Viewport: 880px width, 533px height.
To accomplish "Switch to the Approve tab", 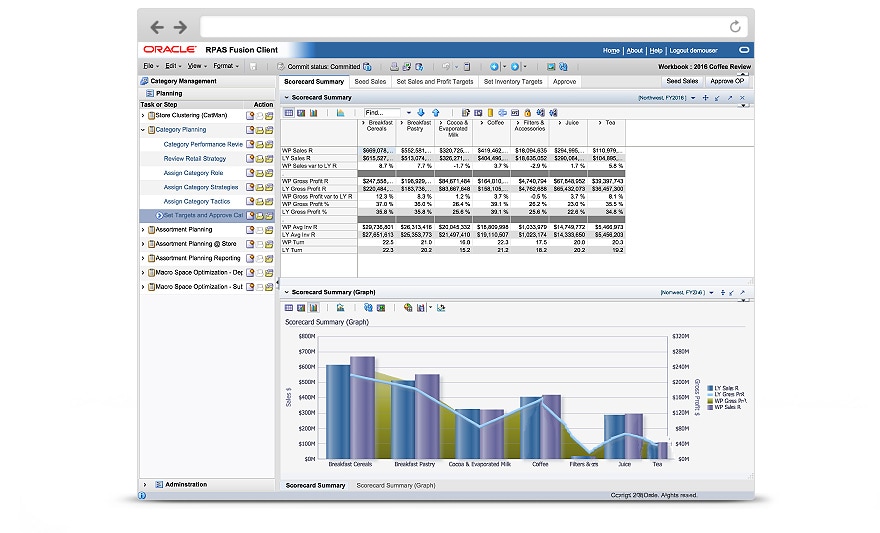I will (x=565, y=82).
